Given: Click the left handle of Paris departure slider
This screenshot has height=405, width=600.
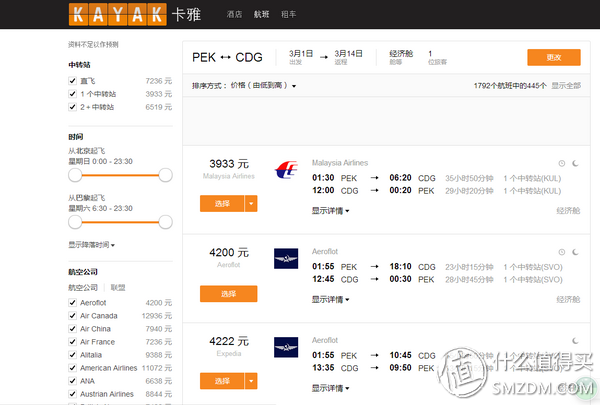Looking at the screenshot, I should 75,222.
